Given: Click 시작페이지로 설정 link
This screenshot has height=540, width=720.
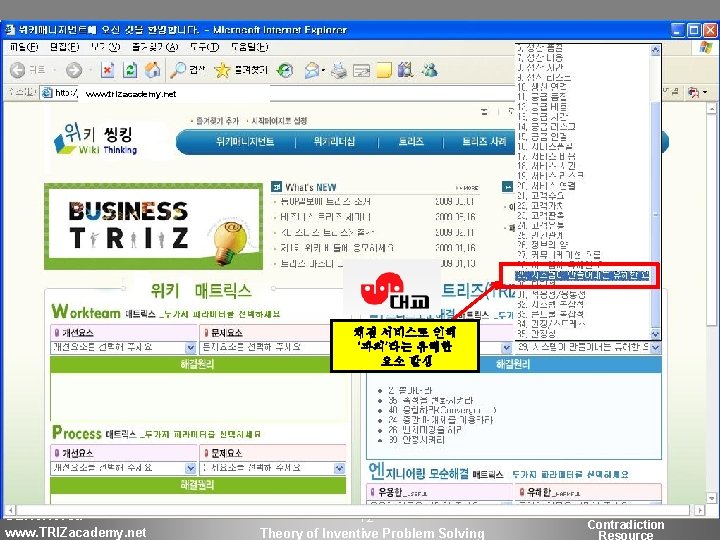Looking at the screenshot, I should point(279,121).
